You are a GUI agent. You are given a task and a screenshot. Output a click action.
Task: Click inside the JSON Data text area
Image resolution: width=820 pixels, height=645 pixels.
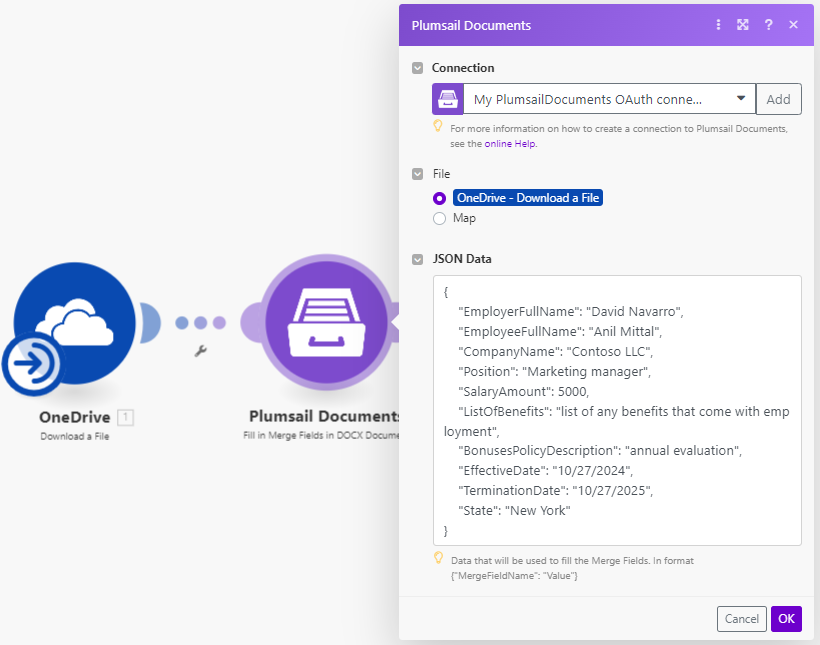click(617, 411)
